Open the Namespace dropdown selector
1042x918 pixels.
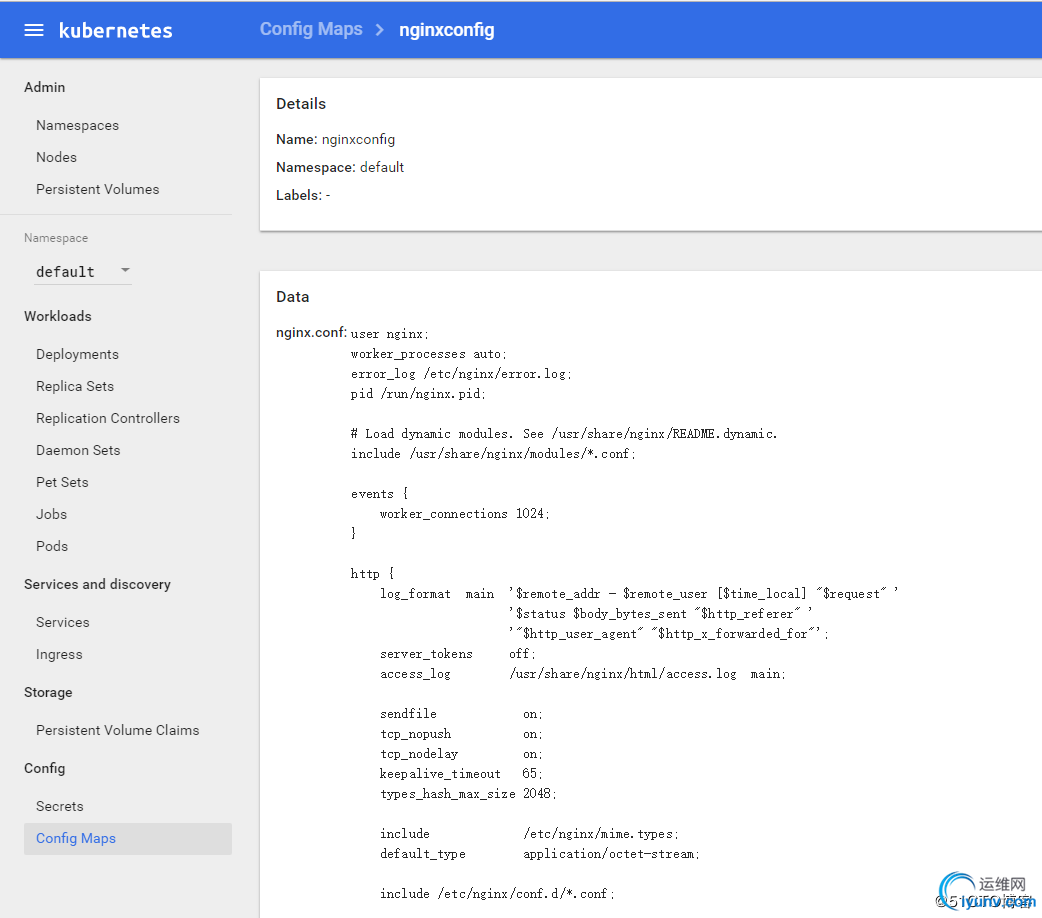78,271
